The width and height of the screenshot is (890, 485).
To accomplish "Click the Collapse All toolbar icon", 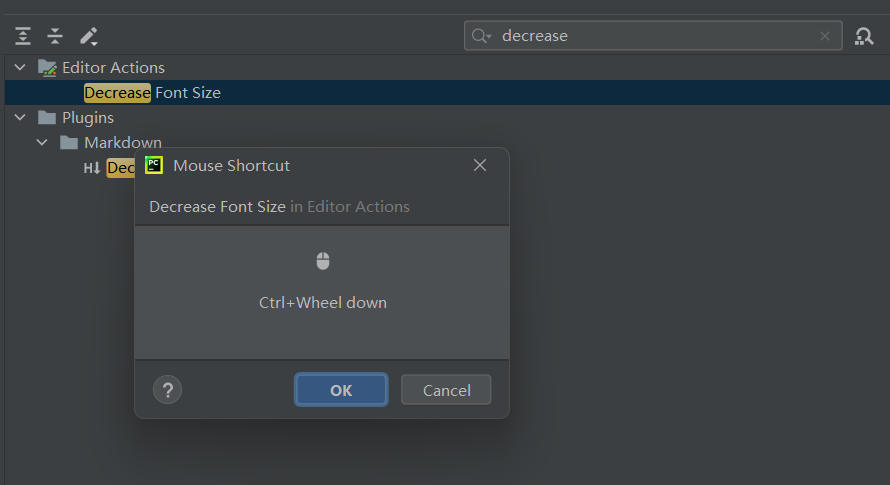I will 55,36.
